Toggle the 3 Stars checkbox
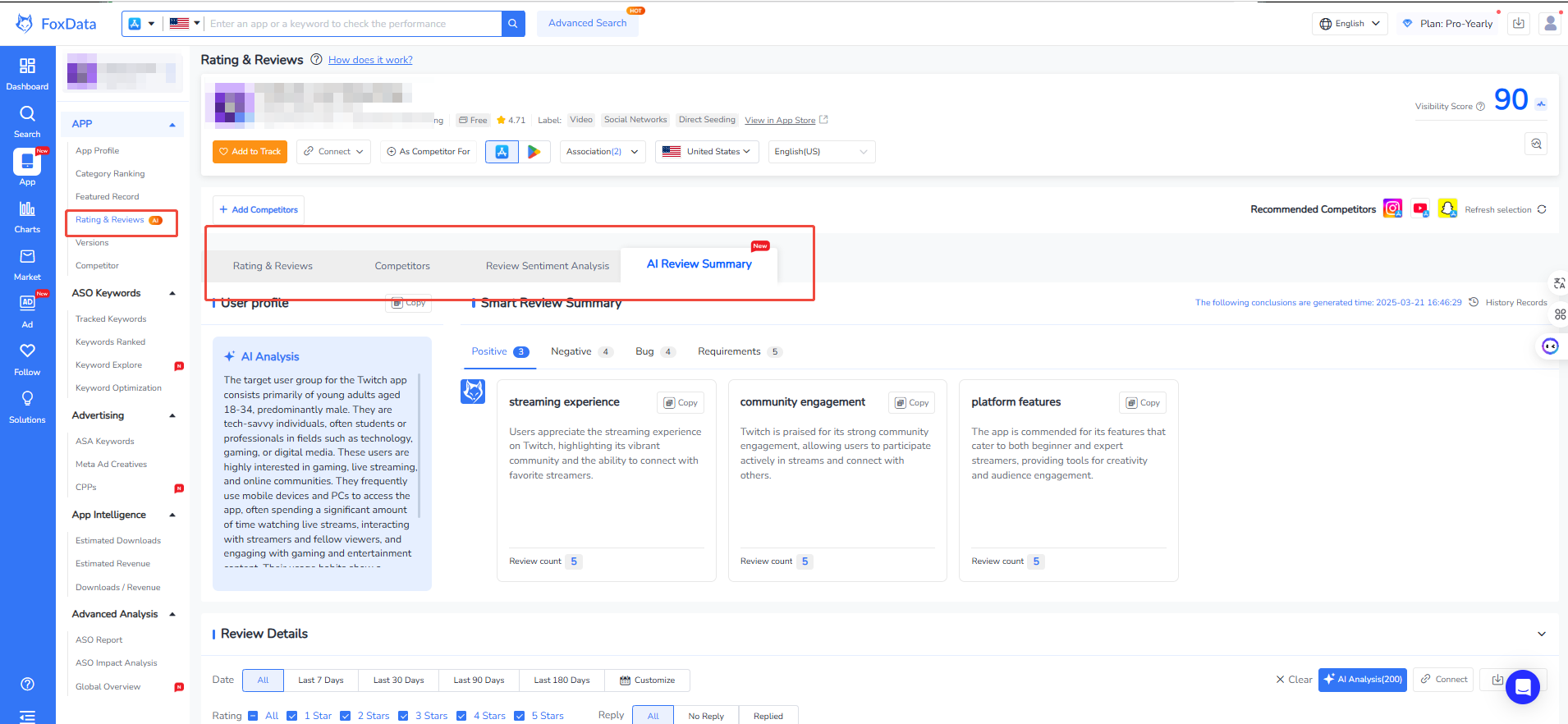This screenshot has height=724, width=1568. pyautogui.click(x=403, y=716)
